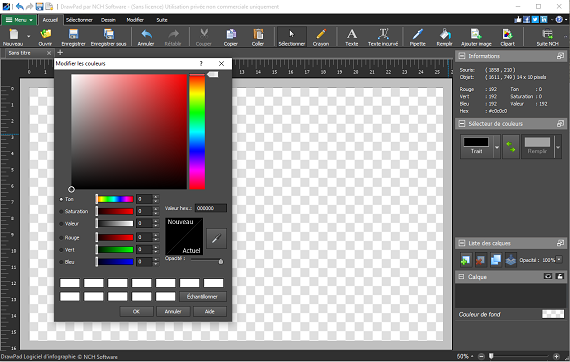The image size is (570, 362).
Task: Select the Texte incurvé tool
Action: (383, 37)
